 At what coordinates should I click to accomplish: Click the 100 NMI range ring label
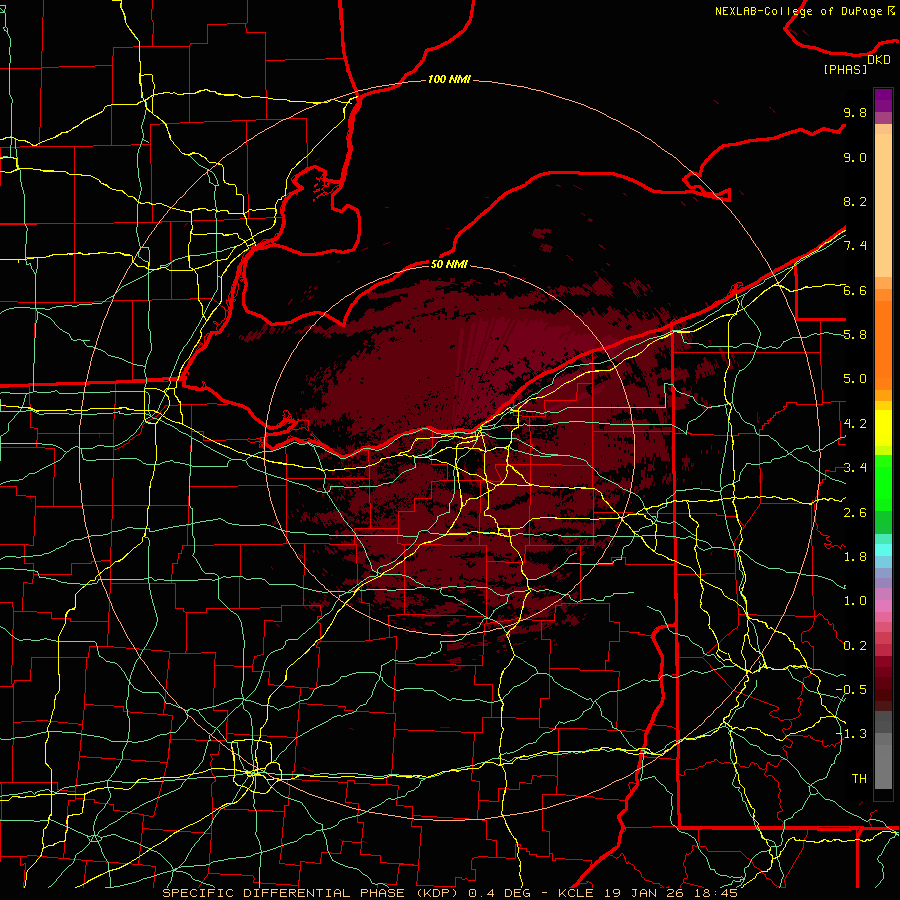click(449, 79)
